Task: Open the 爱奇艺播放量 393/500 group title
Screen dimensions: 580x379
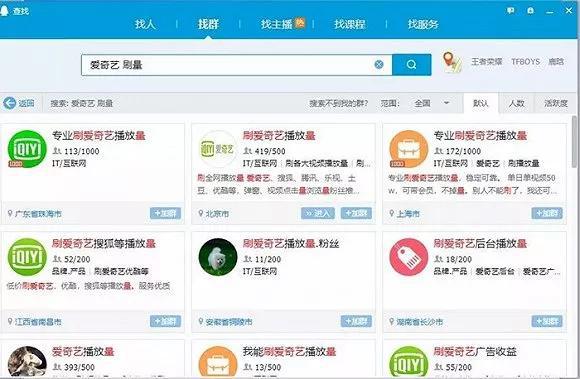Action: tap(83, 352)
